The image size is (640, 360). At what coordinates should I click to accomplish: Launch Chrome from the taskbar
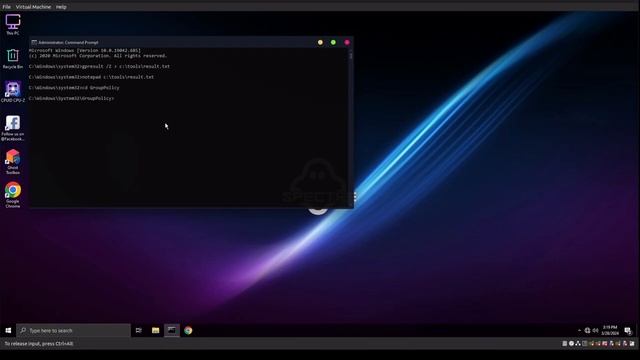click(x=188, y=330)
